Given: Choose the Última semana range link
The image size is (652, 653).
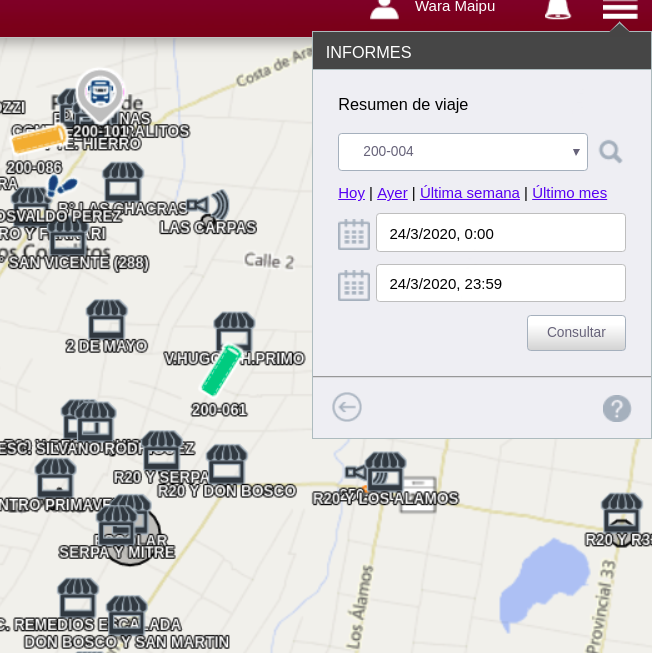Looking at the screenshot, I should 469,193.
